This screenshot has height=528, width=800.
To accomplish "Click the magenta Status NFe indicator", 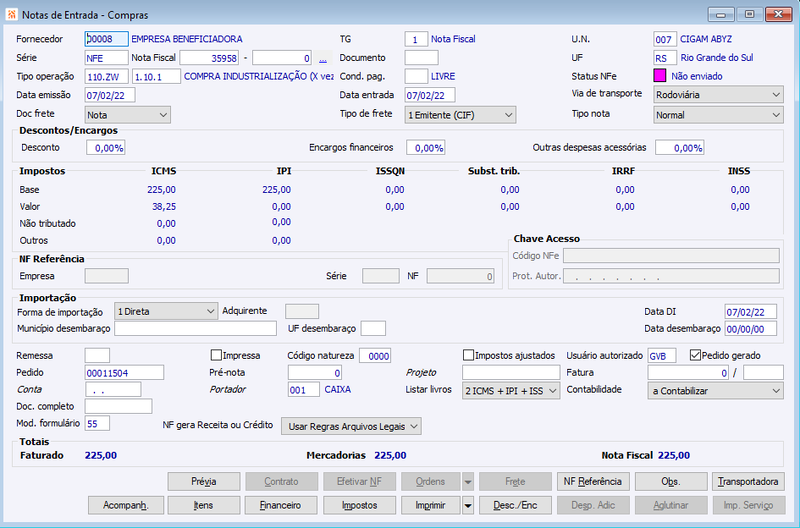I will (x=660, y=76).
